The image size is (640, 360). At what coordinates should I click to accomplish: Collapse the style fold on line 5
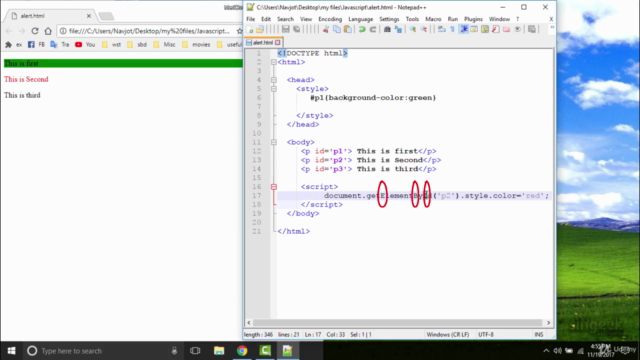274,89
